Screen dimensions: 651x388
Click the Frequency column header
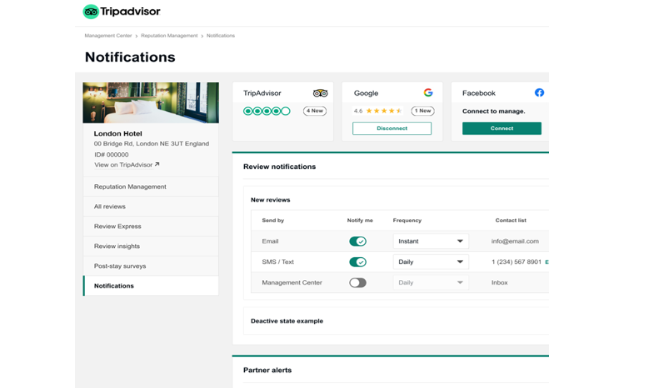tap(407, 220)
